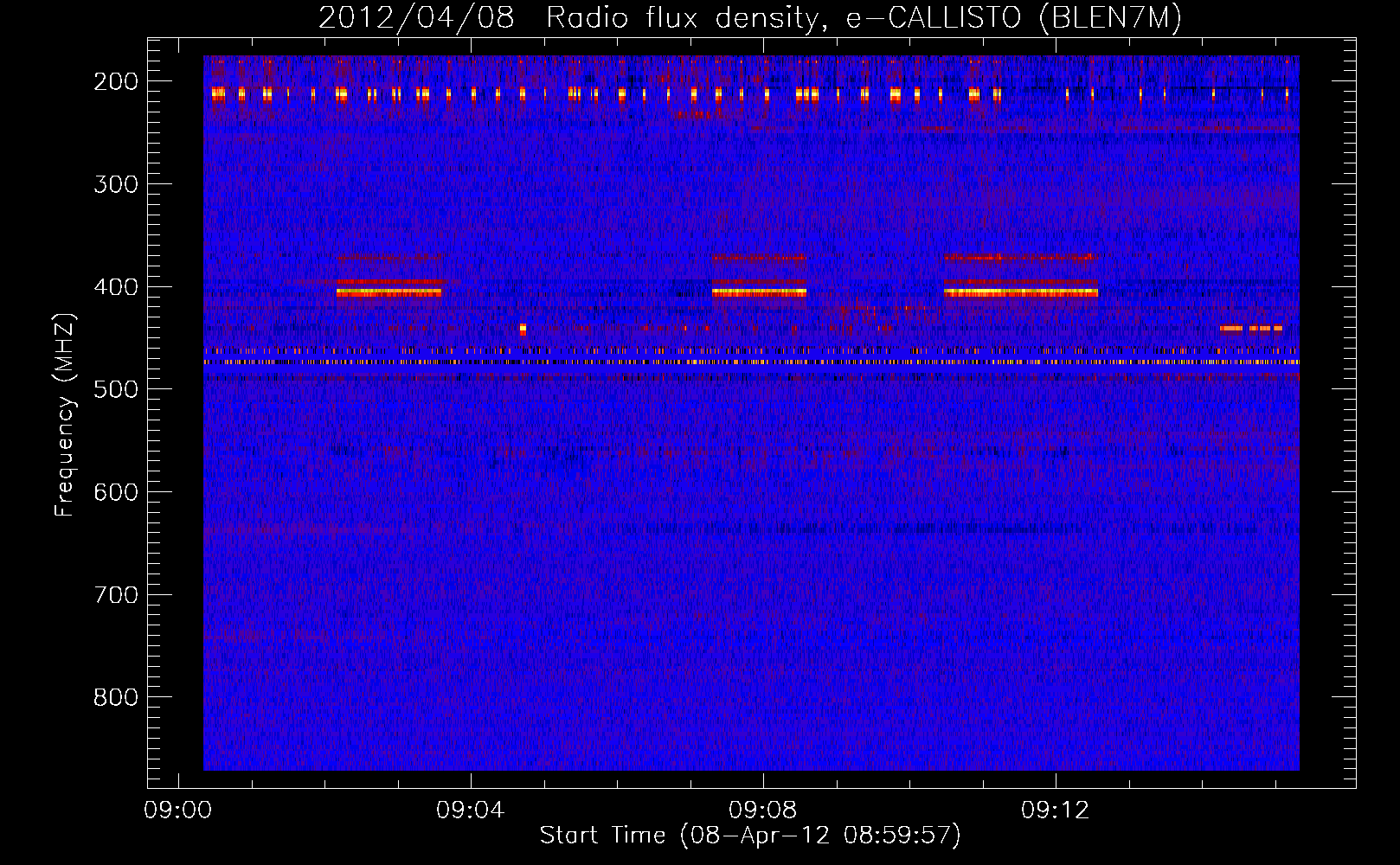This screenshot has width=1400, height=865.
Task: Click the small bright spot at 440 MHz near 09:04
Action: tap(523, 329)
